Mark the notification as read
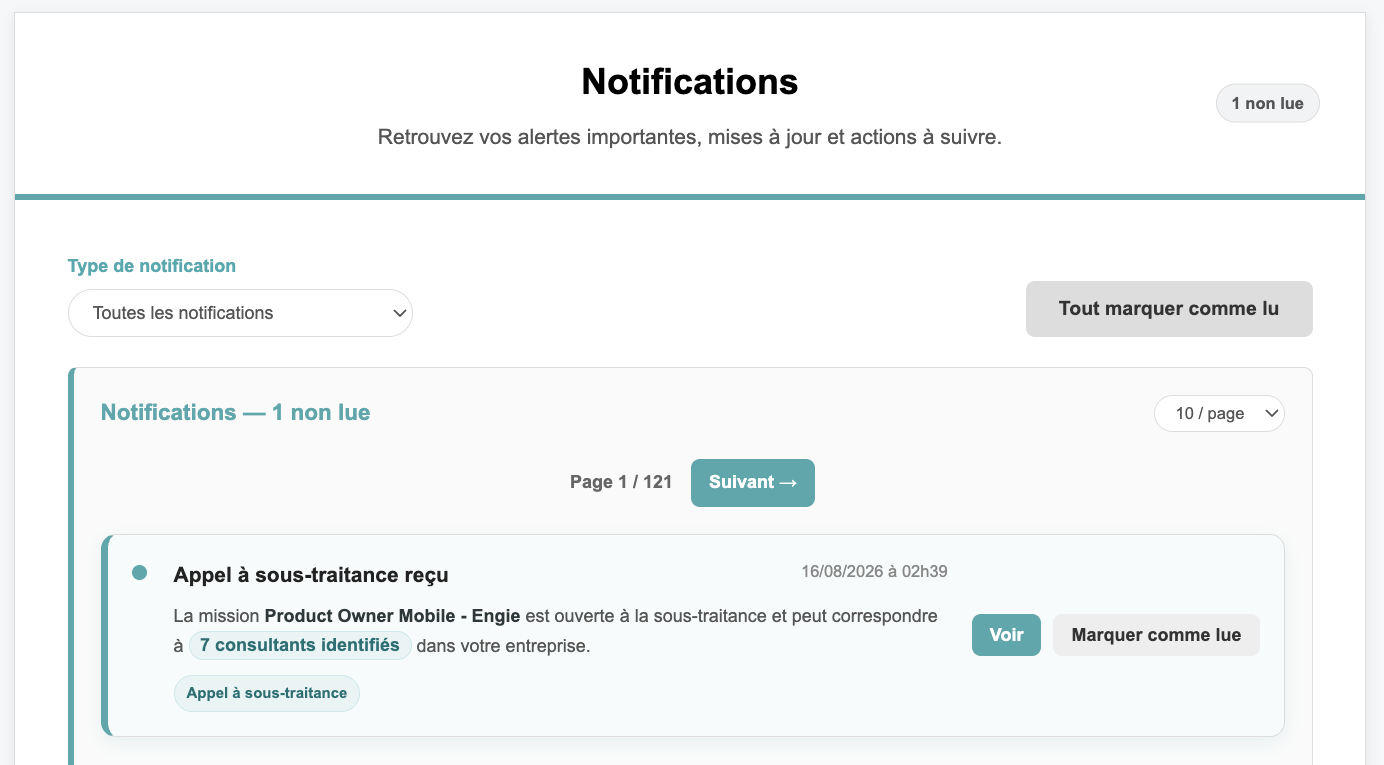The width and height of the screenshot is (1384, 765). (x=1156, y=635)
